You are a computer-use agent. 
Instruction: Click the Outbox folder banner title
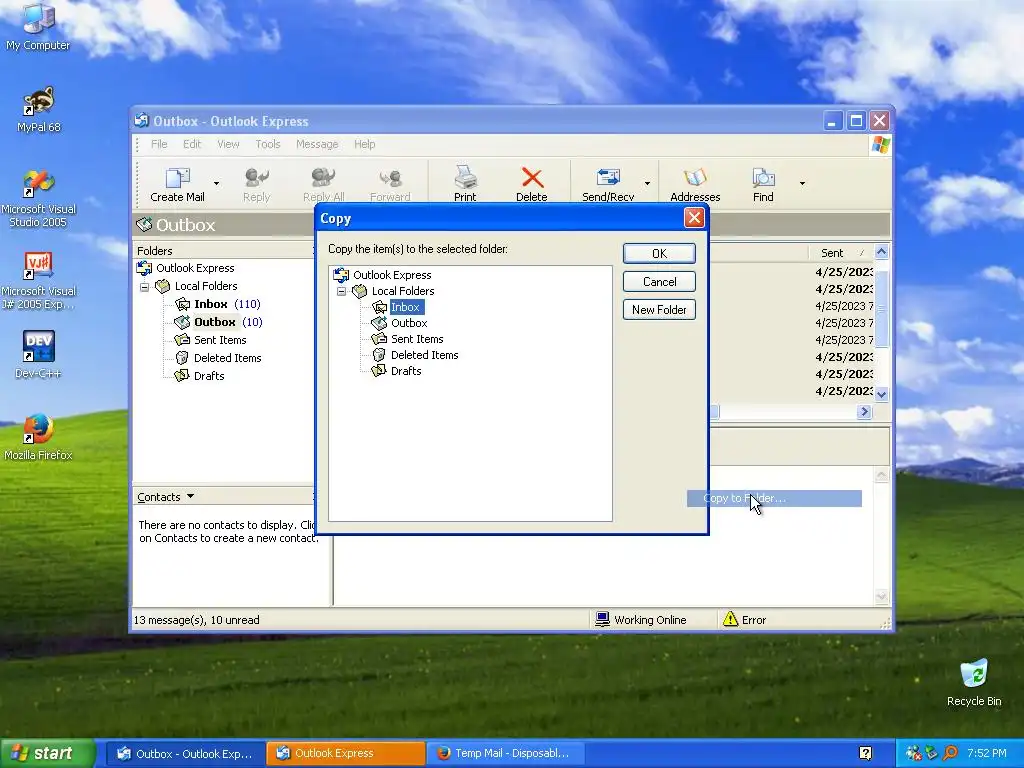click(185, 225)
